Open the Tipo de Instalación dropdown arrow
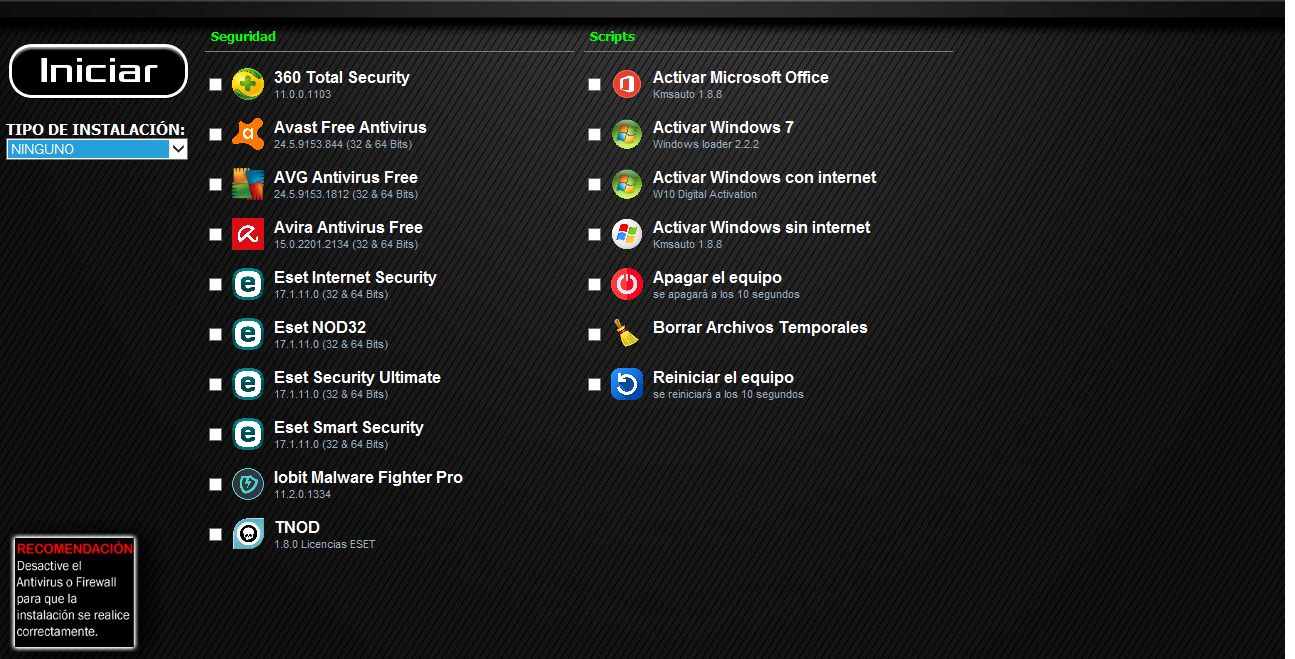This screenshot has height=659, width=1295. click(x=178, y=149)
